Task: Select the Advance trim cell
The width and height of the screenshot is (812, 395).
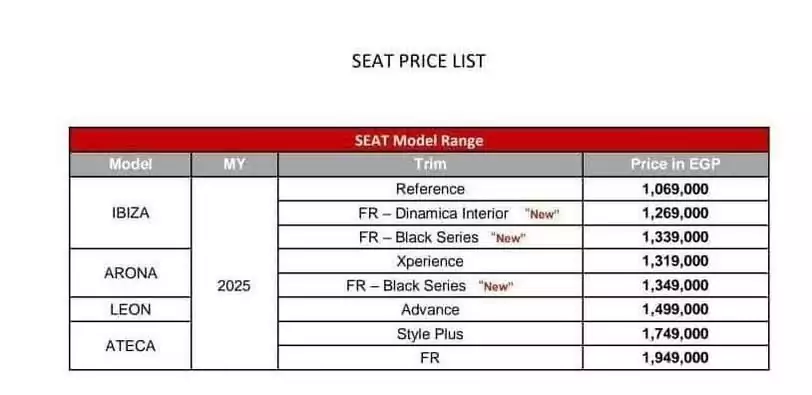Action: click(x=430, y=310)
